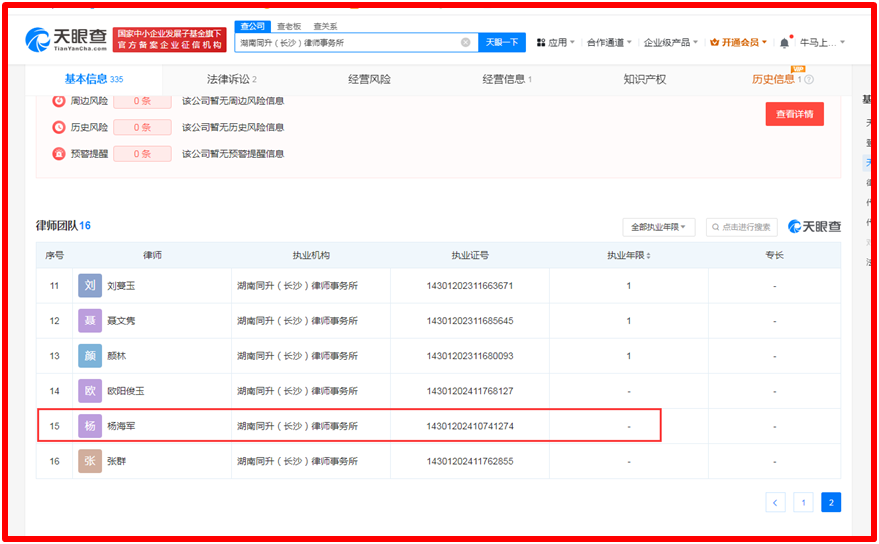
Task: Select the 查老板 search tab
Action: pos(288,26)
